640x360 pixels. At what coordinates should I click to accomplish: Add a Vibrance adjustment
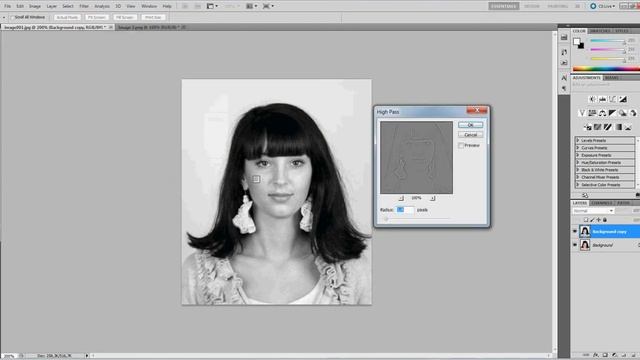click(x=582, y=113)
